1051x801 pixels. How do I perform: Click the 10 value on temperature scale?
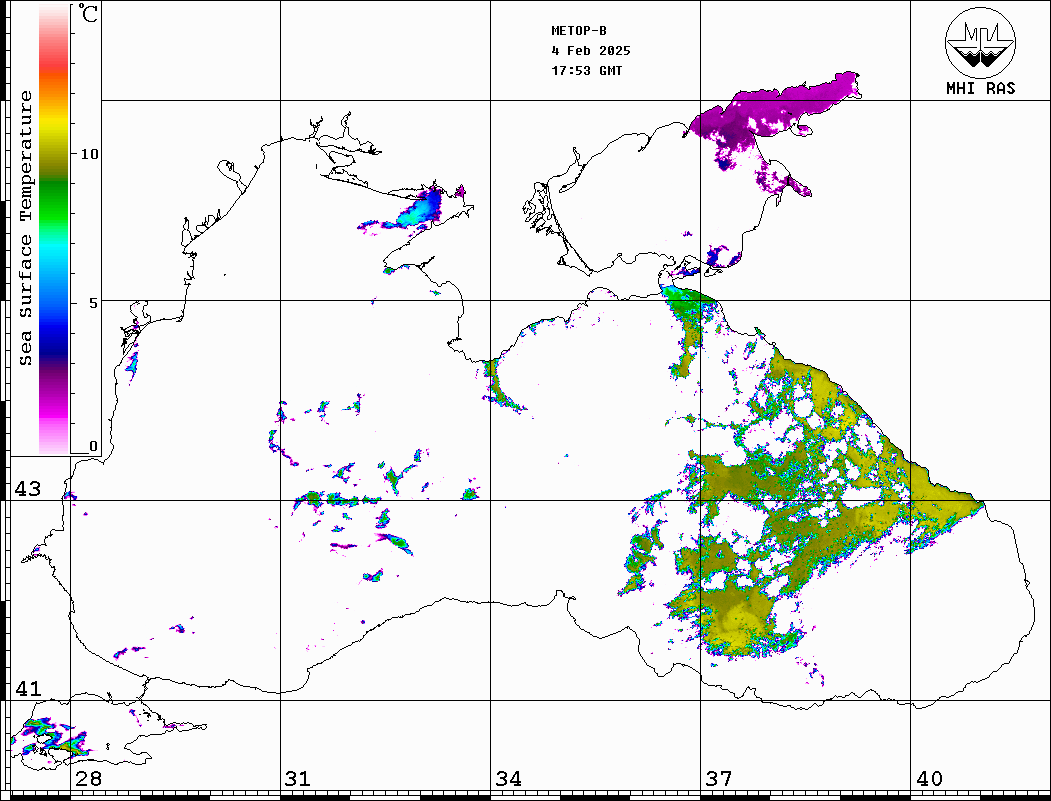[x=89, y=154]
